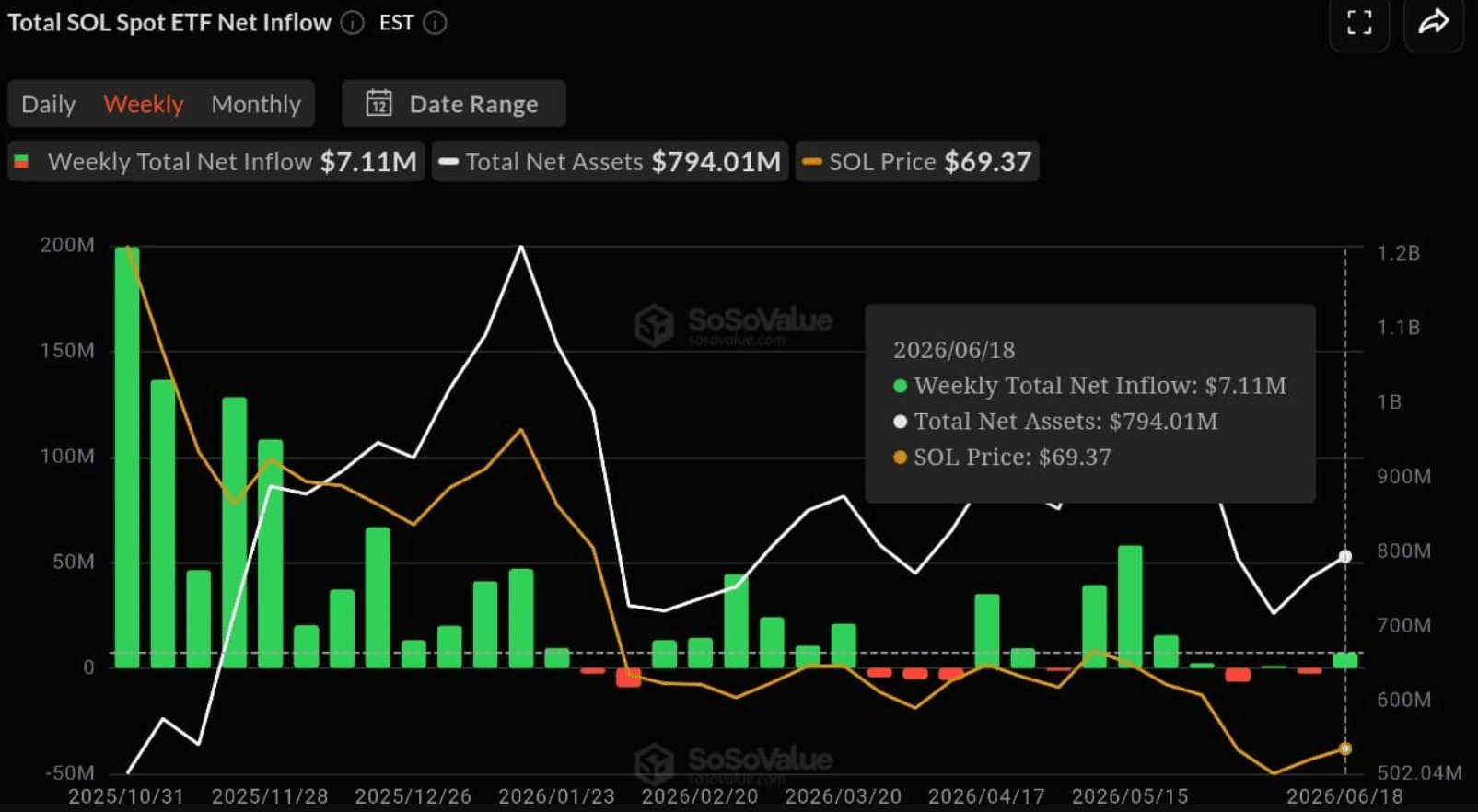Toggle the Weekly Total Net Inflow legend series
The height and width of the screenshot is (812, 1478).
click(x=216, y=161)
